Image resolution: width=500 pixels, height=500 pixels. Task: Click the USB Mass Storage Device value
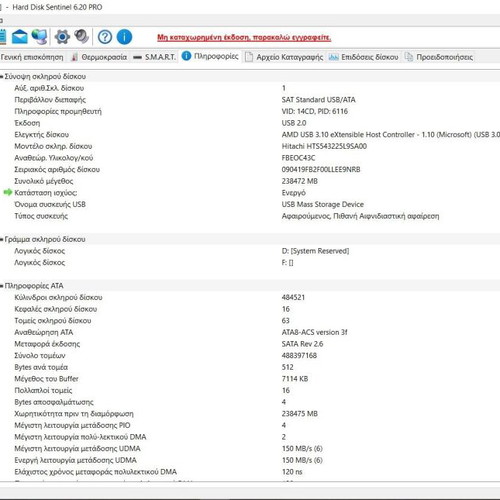(322, 204)
